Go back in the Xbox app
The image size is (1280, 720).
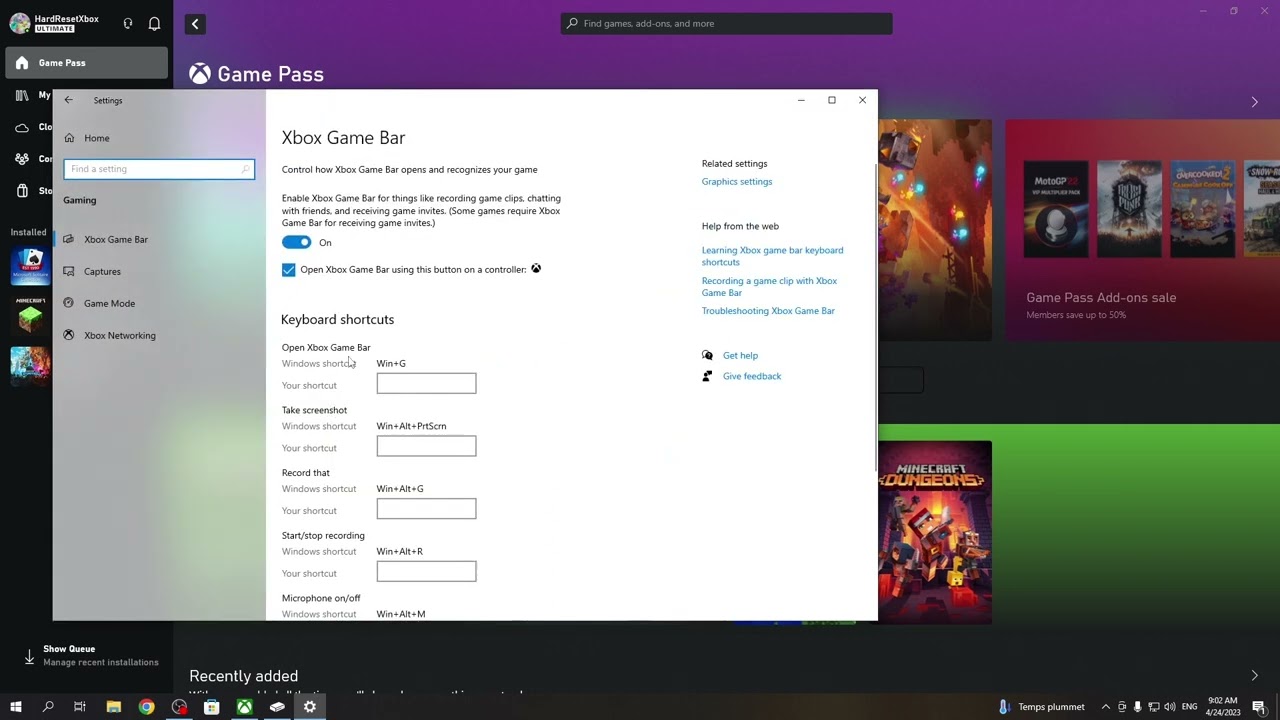tap(195, 24)
